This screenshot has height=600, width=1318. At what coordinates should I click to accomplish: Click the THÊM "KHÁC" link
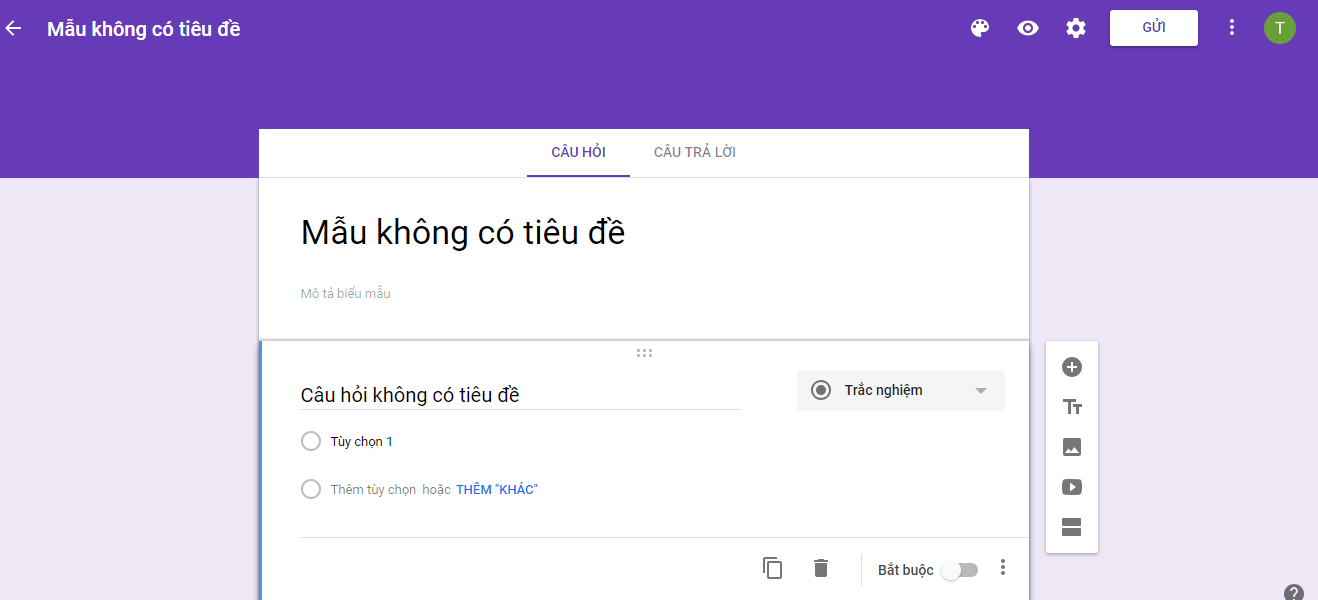pos(497,489)
